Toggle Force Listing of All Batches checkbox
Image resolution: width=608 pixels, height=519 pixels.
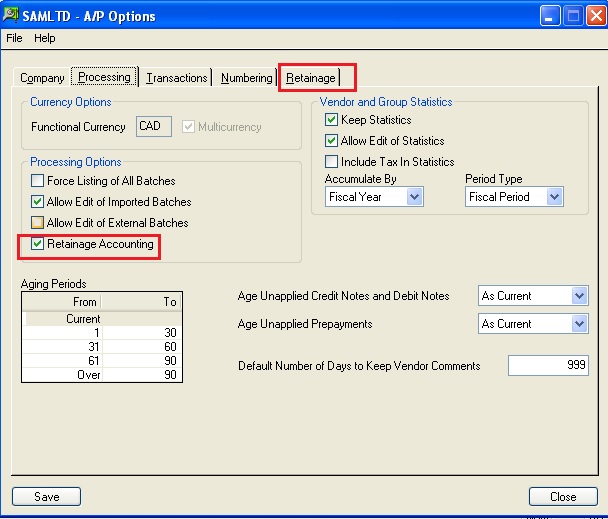(37, 181)
